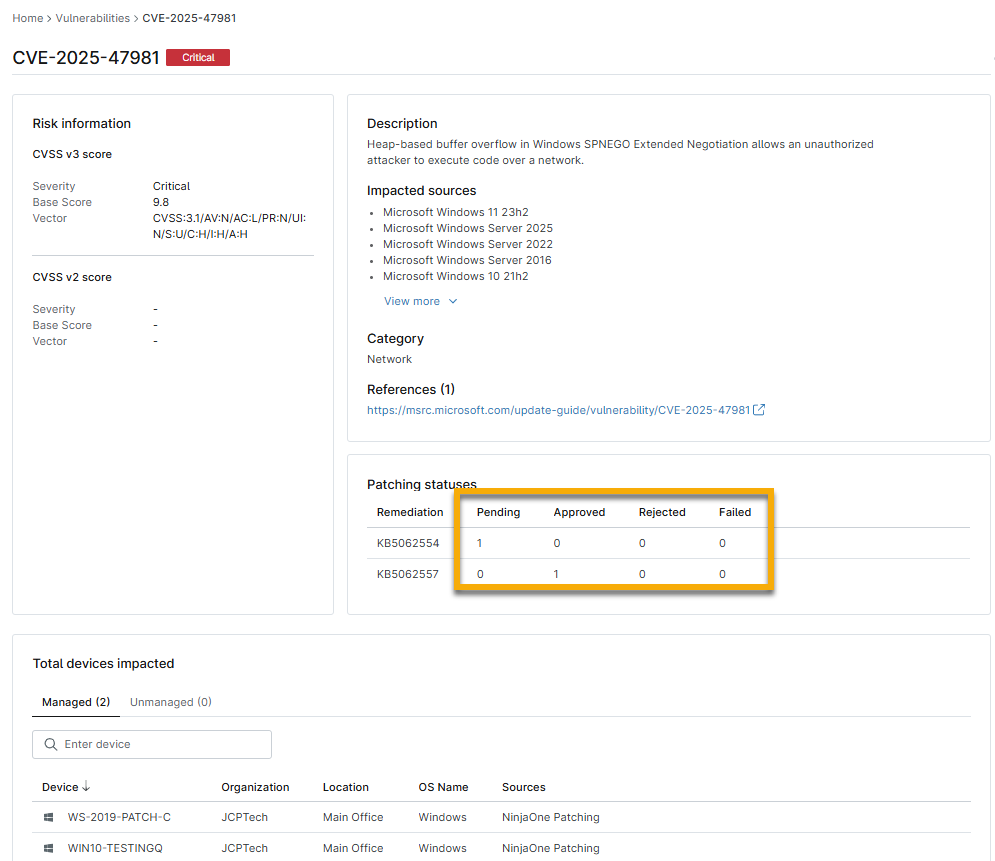Click the sort arrow on the Device column
The height and width of the screenshot is (861, 995).
pos(86,787)
